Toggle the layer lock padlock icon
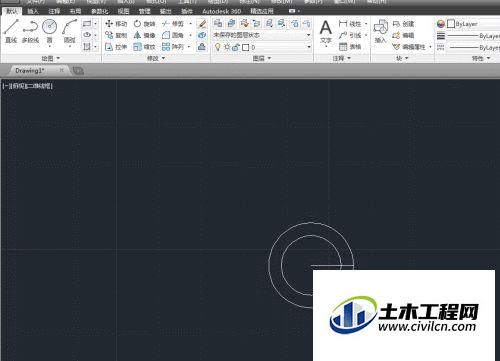The height and width of the screenshot is (361, 500). (x=236, y=47)
